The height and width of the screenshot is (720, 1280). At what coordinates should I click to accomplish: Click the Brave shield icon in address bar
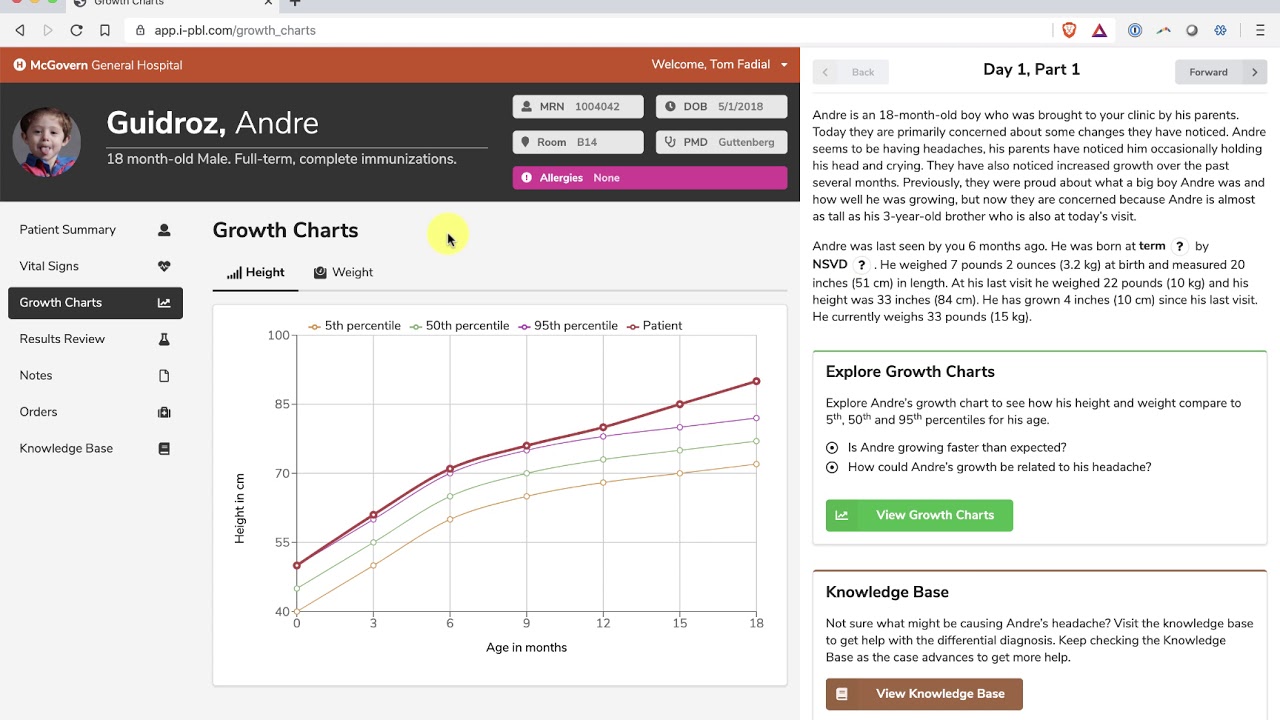tap(1069, 30)
